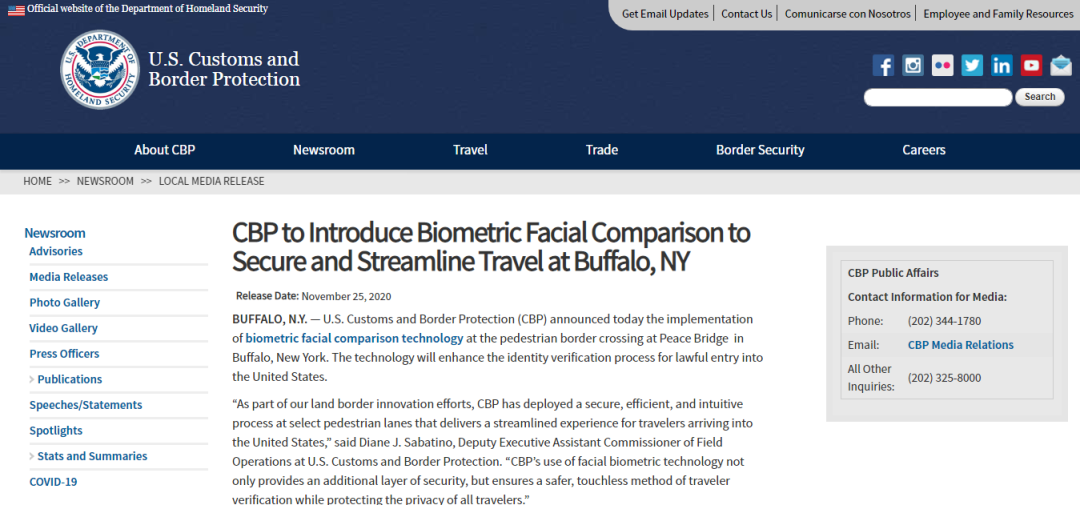Screen dimensions: 1080x505
Task: Open the Careers navigation menu
Action: (x=924, y=150)
